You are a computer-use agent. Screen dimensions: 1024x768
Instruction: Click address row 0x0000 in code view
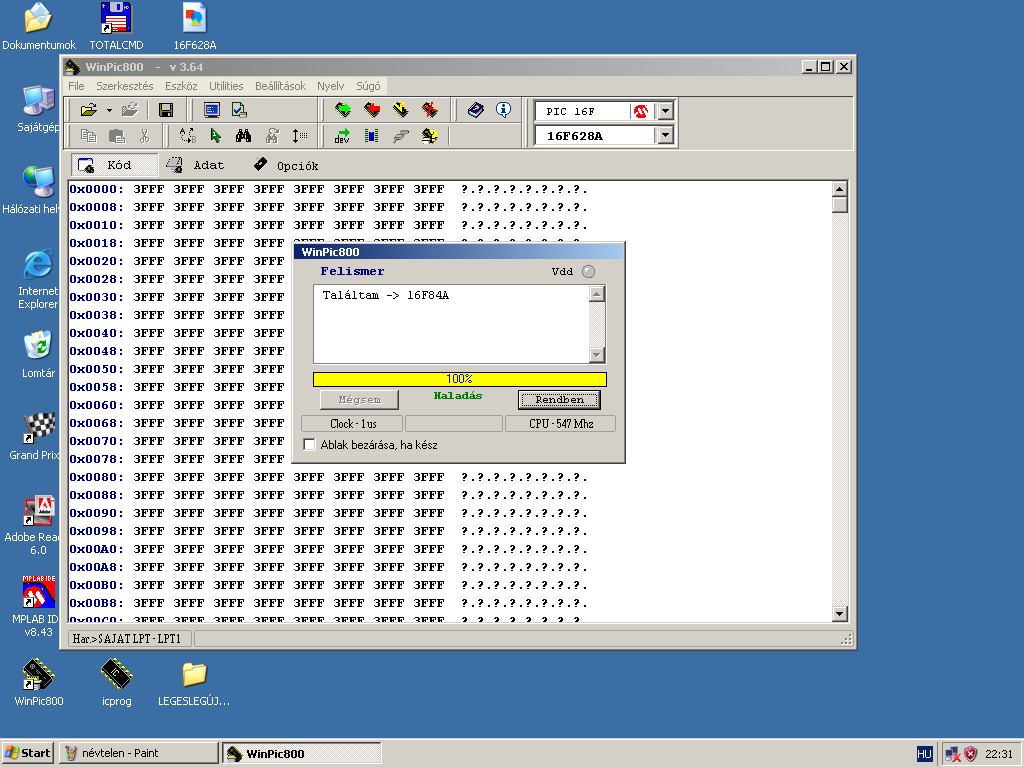328,189
